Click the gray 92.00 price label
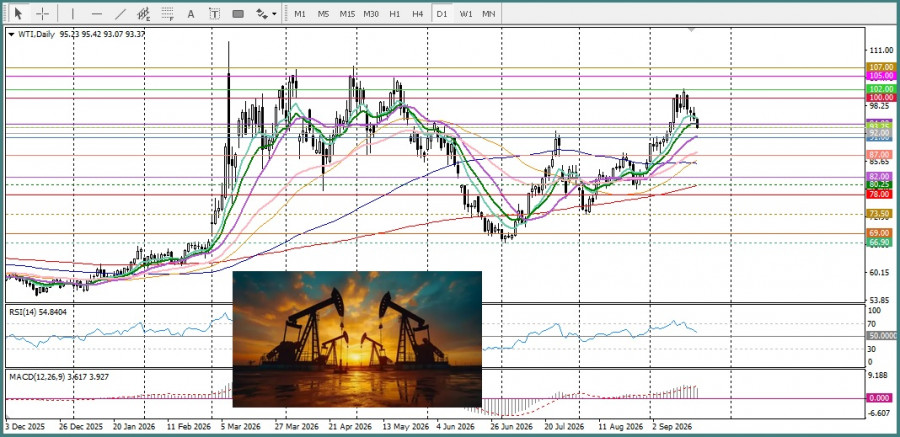 click(879, 133)
